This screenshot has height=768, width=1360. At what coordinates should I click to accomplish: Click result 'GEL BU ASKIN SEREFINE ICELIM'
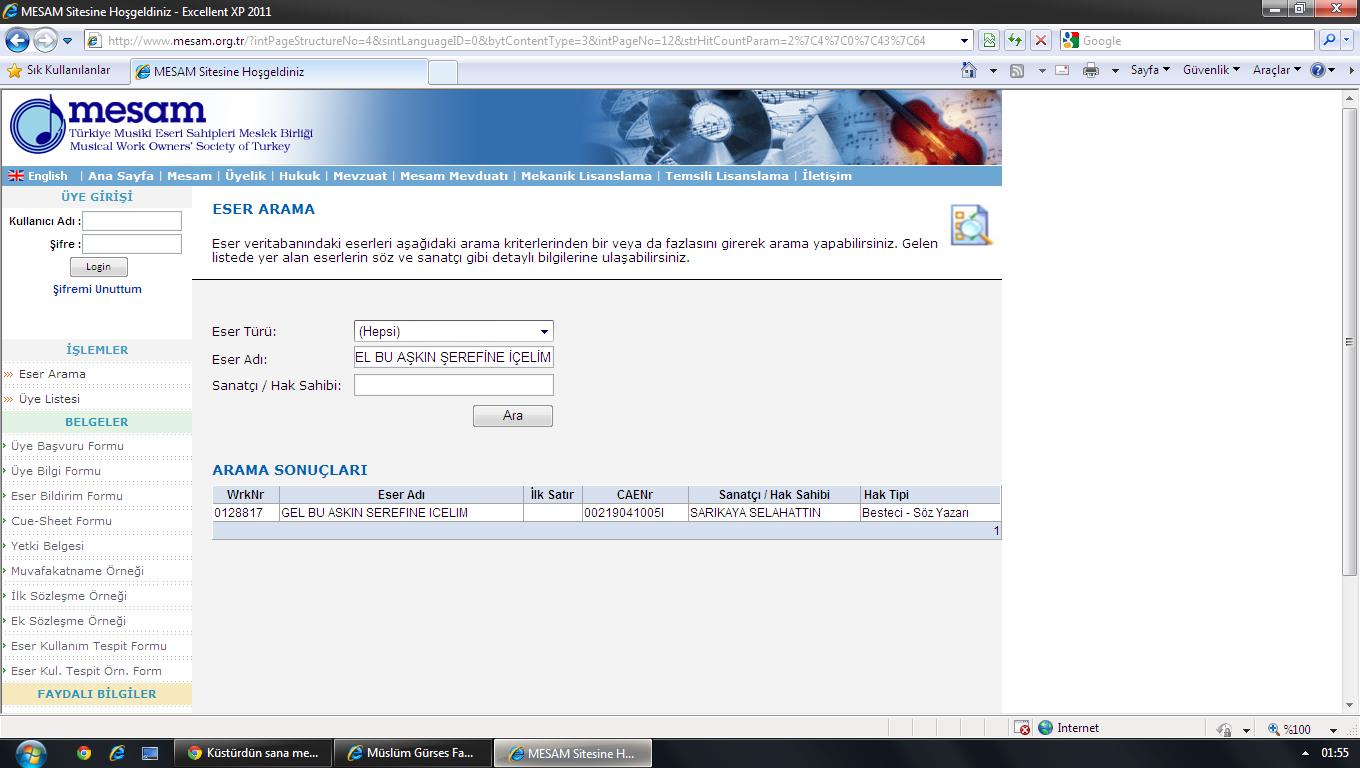pyautogui.click(x=374, y=513)
